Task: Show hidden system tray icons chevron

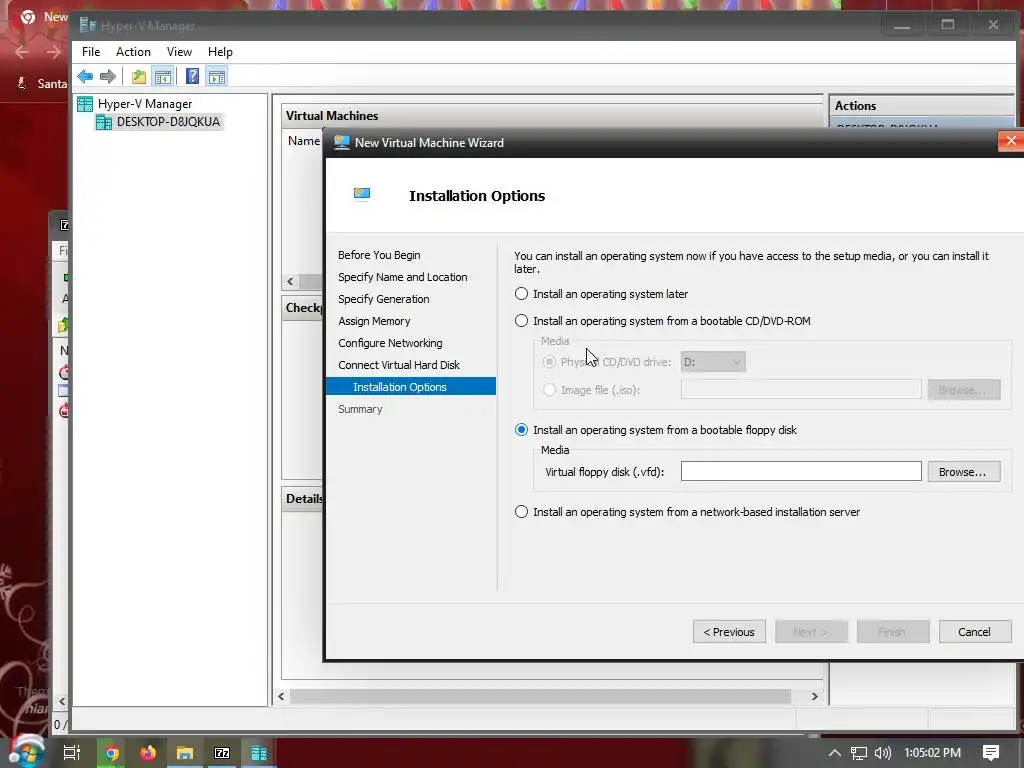Action: pyautogui.click(x=835, y=753)
